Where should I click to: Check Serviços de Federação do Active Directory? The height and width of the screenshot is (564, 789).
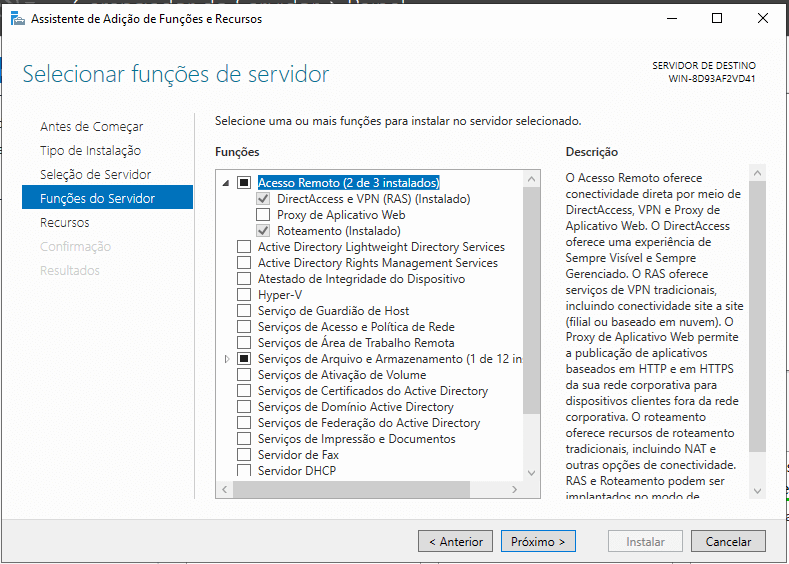tap(244, 423)
